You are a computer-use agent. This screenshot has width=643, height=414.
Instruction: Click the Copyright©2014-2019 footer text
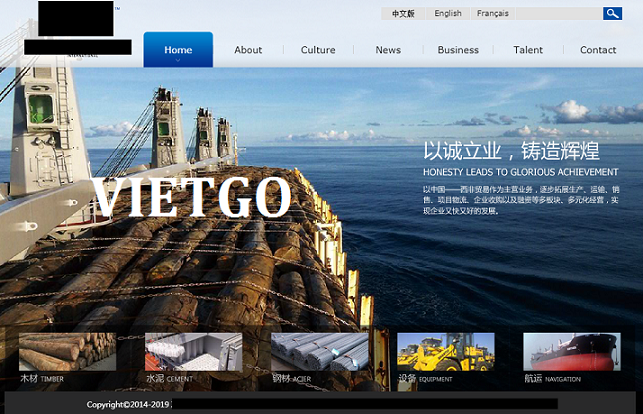[128, 405]
